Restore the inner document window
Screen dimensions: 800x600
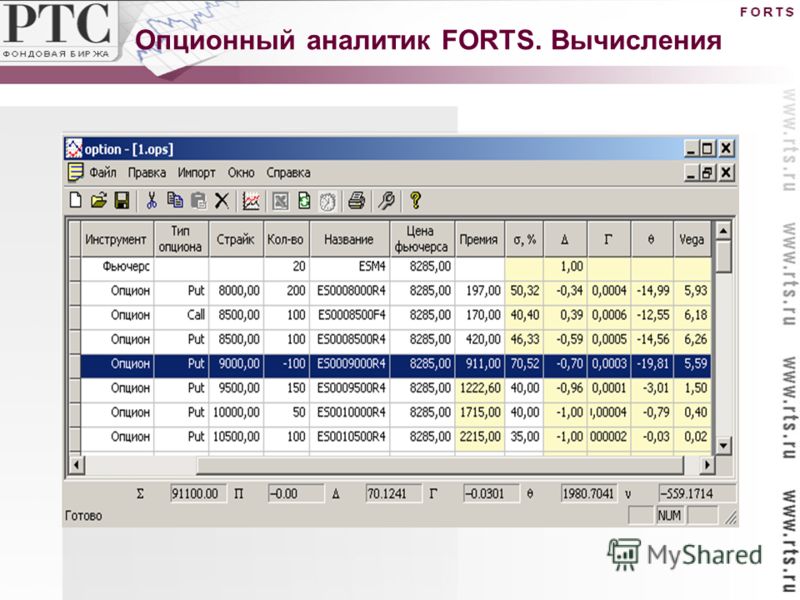coord(707,173)
